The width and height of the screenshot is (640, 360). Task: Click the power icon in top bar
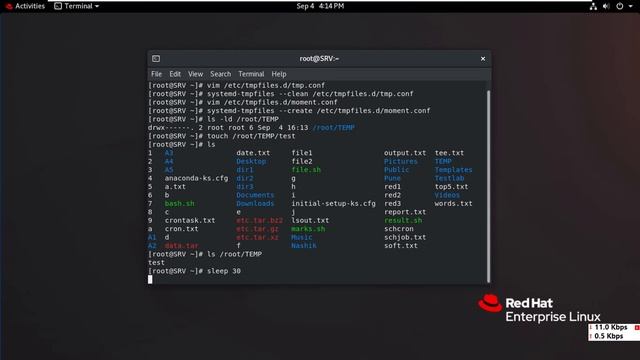pos(620,6)
